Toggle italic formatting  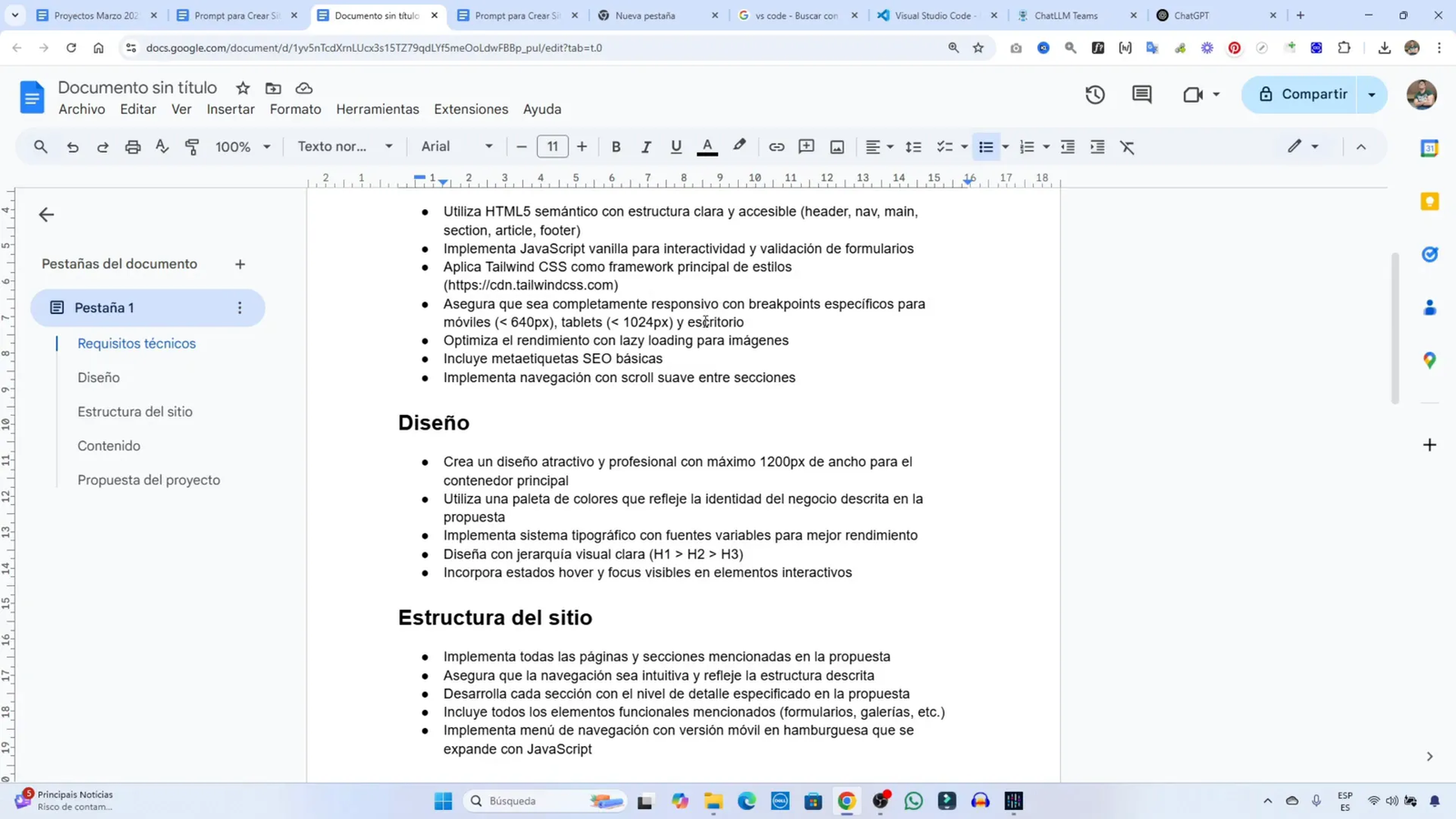click(646, 147)
